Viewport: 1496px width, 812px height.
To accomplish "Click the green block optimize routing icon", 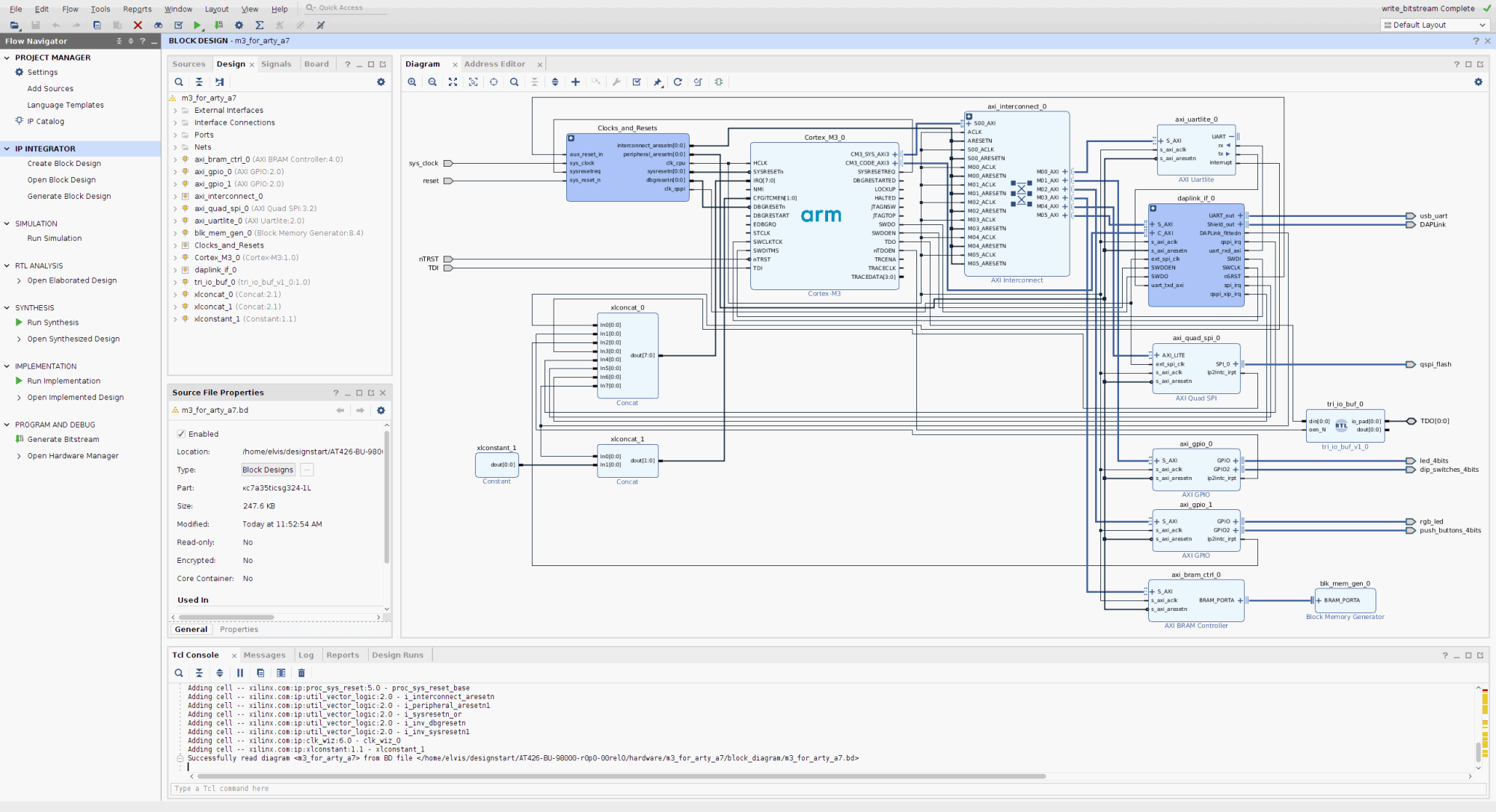I will click(x=719, y=82).
